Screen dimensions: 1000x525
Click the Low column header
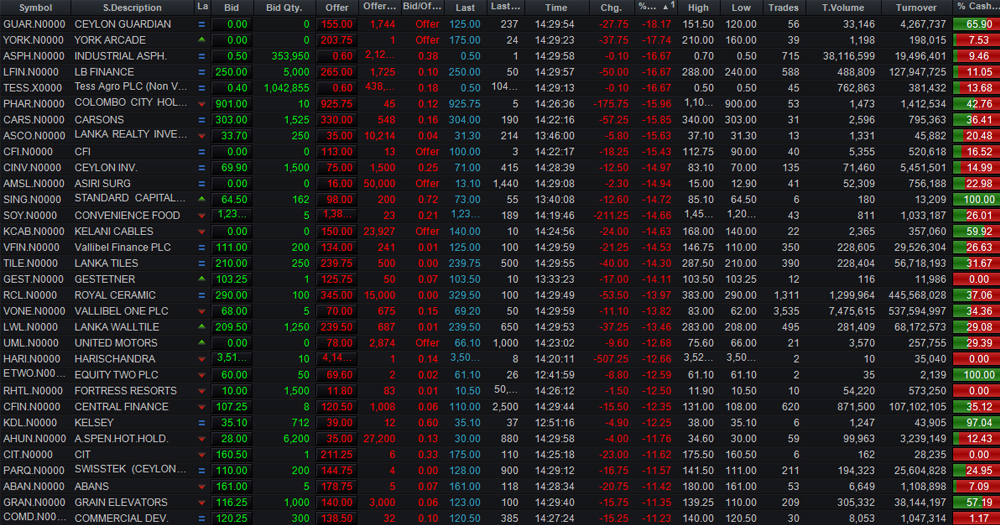[741, 8]
